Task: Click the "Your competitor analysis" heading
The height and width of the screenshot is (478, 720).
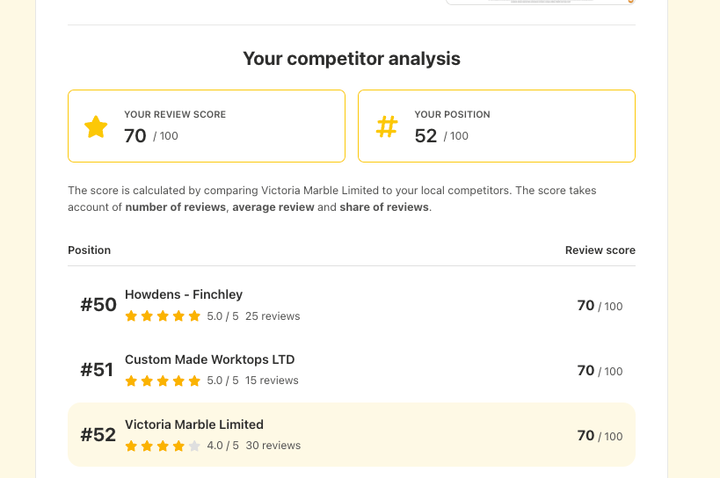Action: [x=351, y=59]
